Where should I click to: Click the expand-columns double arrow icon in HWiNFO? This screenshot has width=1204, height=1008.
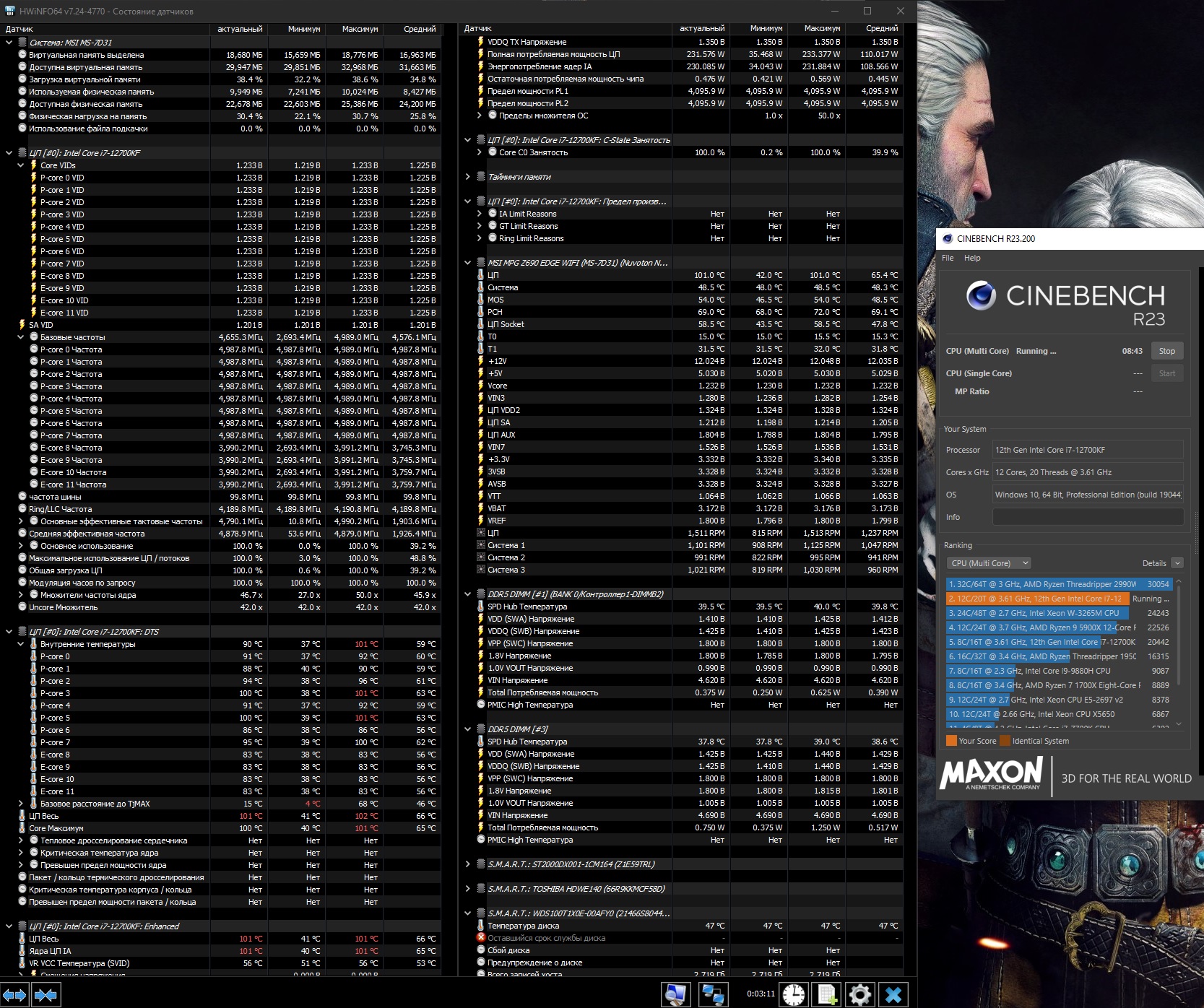(14, 995)
